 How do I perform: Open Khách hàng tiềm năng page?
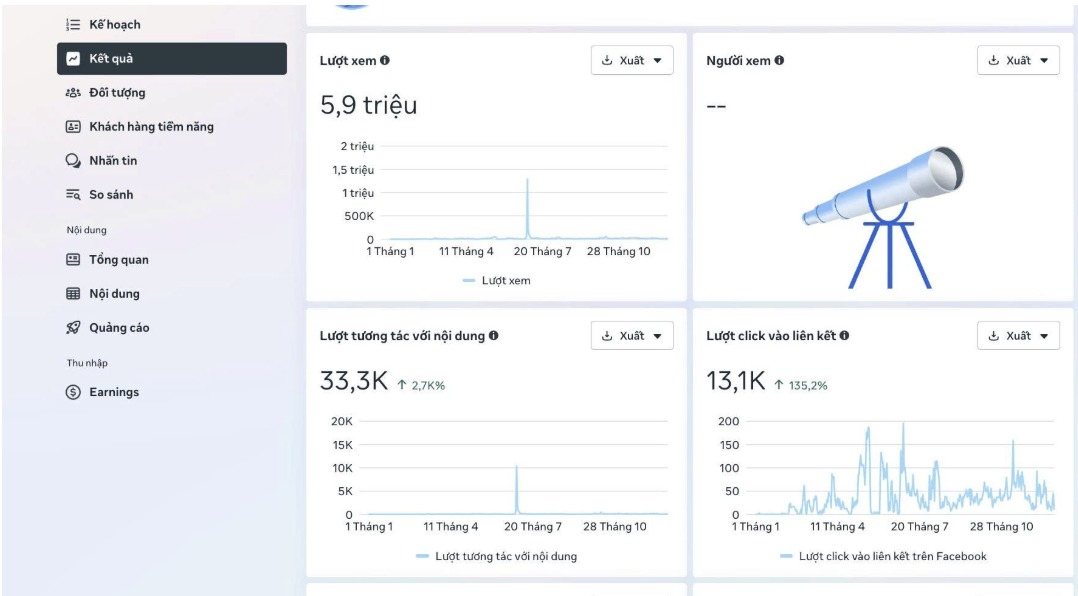[172, 126]
